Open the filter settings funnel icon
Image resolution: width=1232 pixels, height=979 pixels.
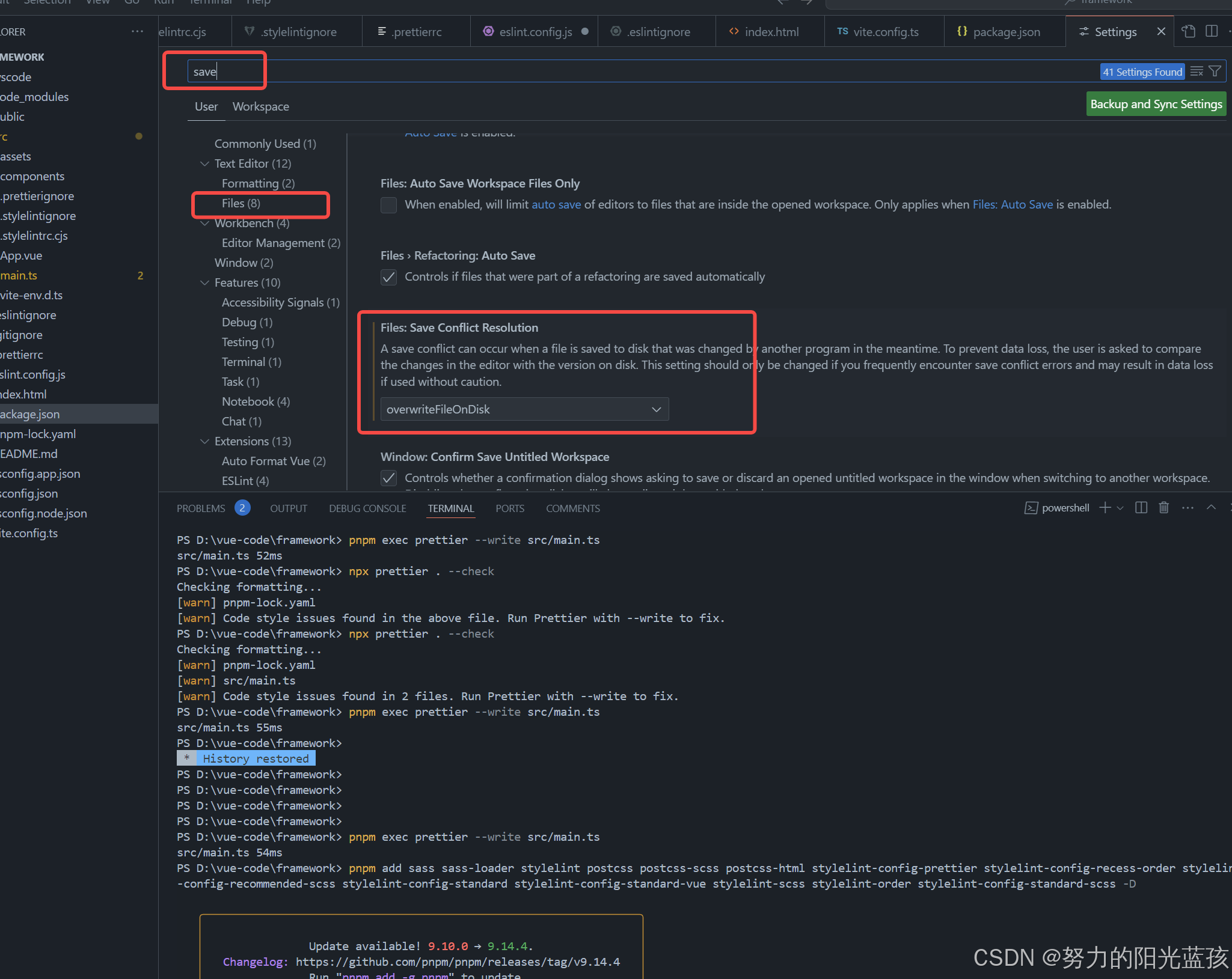point(1215,71)
